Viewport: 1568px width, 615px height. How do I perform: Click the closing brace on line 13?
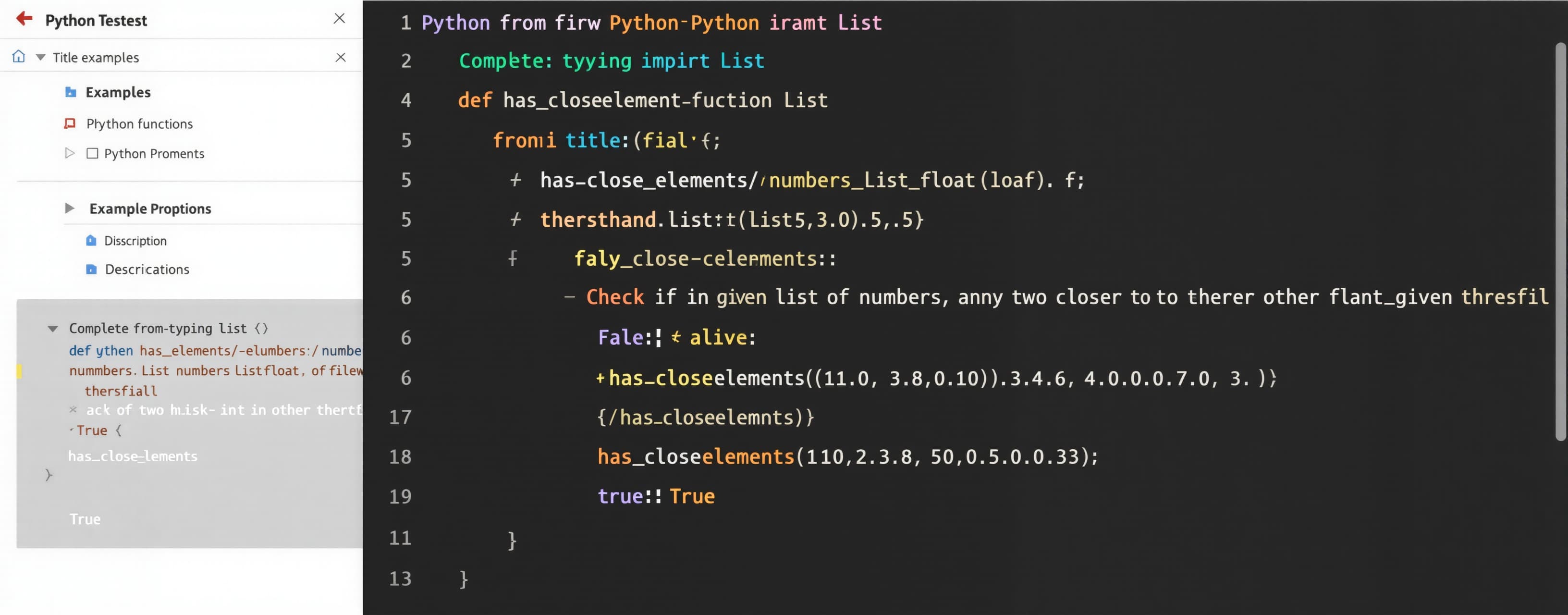click(464, 578)
